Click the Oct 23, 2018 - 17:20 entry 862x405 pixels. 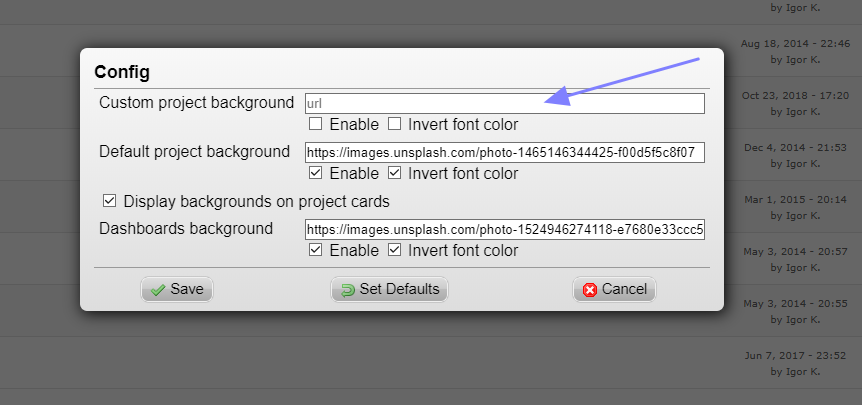tap(795, 103)
